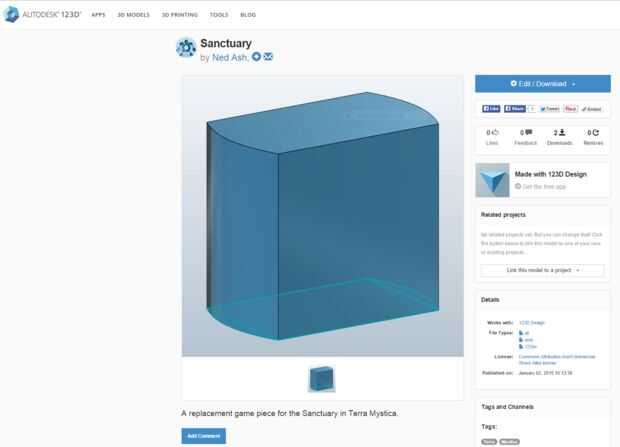
Task: Open Ned Ash's avatar gear icon
Action: point(186,47)
